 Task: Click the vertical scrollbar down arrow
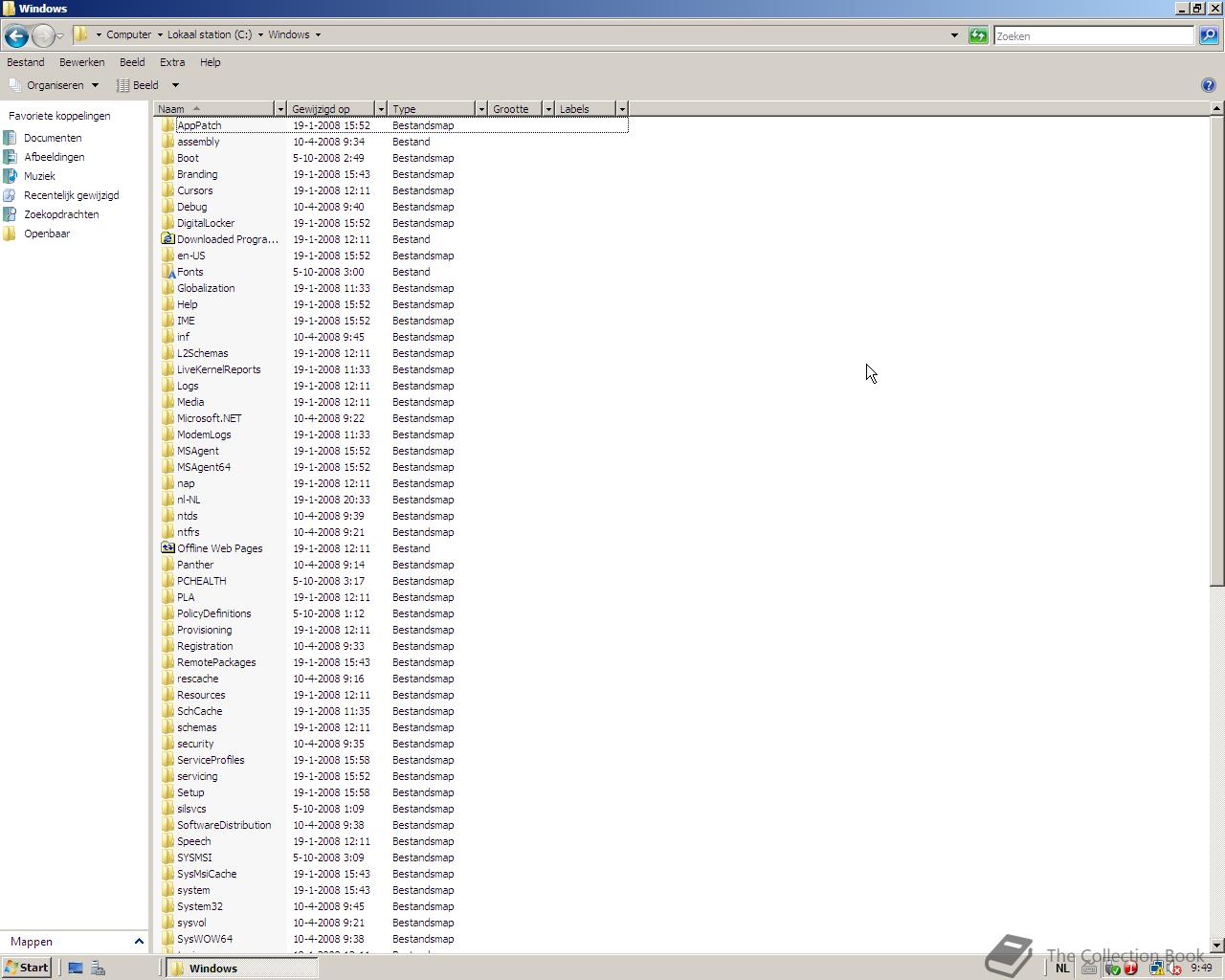[1216, 946]
